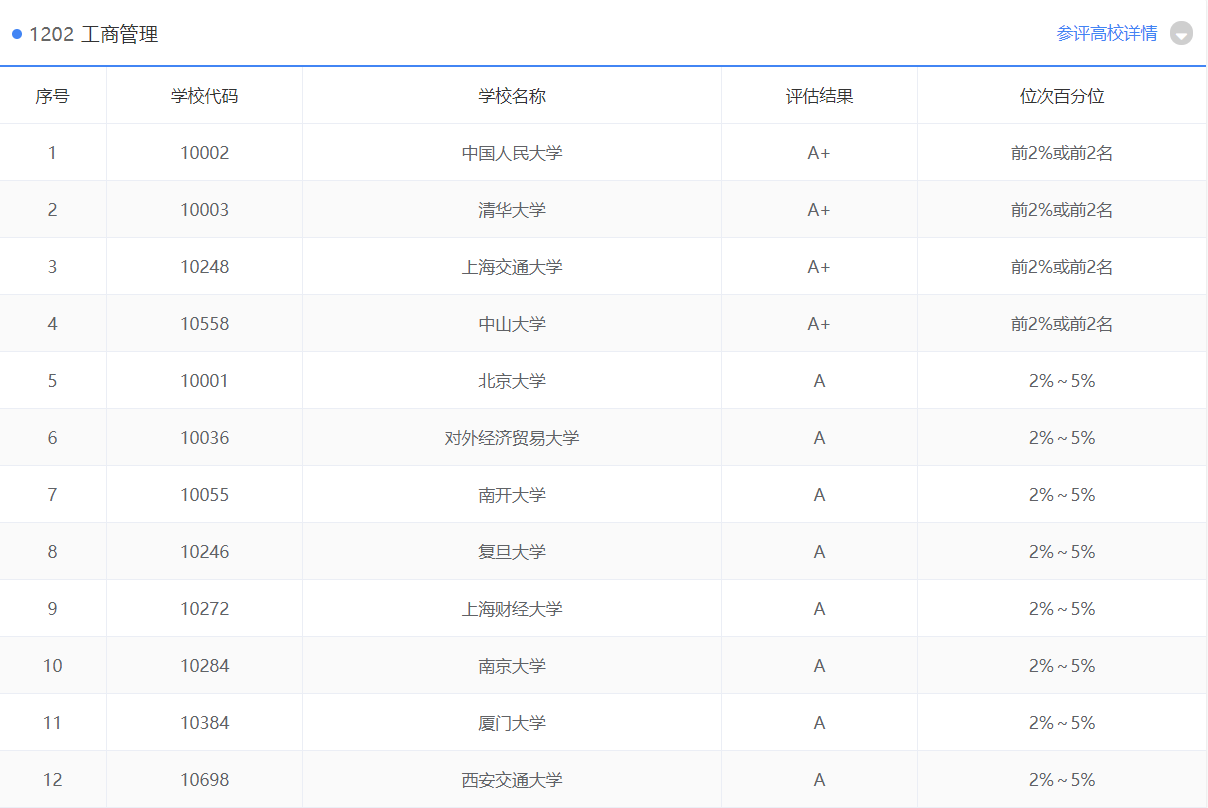Click school code 10272
The height and width of the screenshot is (808, 1208).
pos(204,609)
